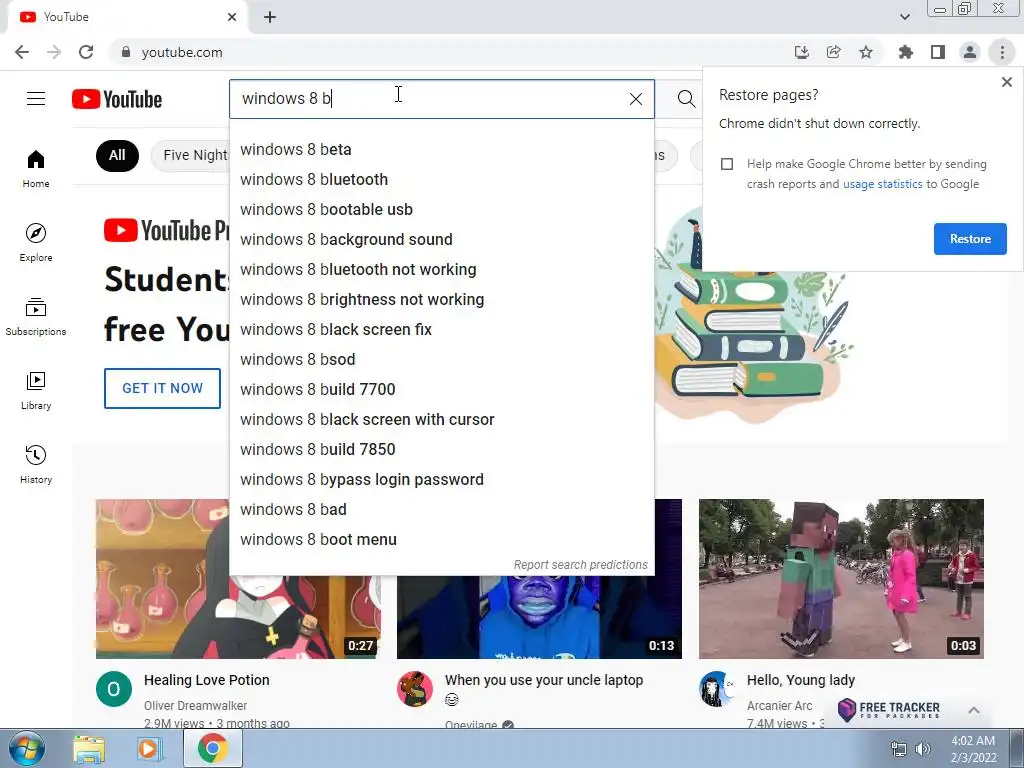This screenshot has width=1024, height=768.
Task: Click the lock site info icon
Action: pyautogui.click(x=126, y=52)
